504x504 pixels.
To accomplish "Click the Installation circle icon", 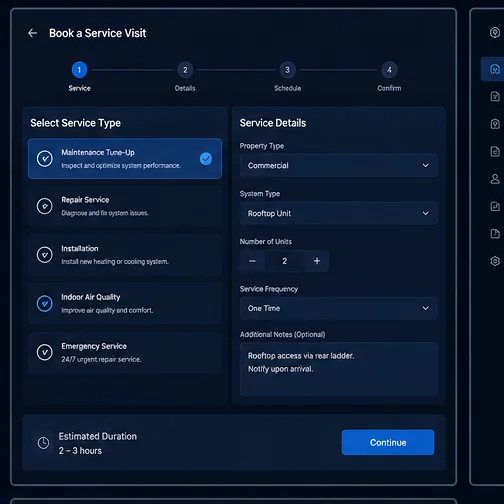I will coord(45,255).
